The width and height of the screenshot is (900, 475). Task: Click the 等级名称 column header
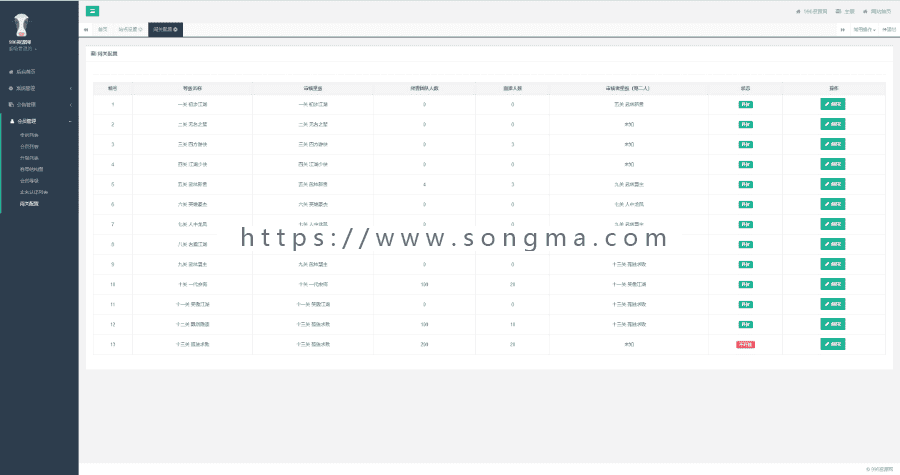point(192,88)
